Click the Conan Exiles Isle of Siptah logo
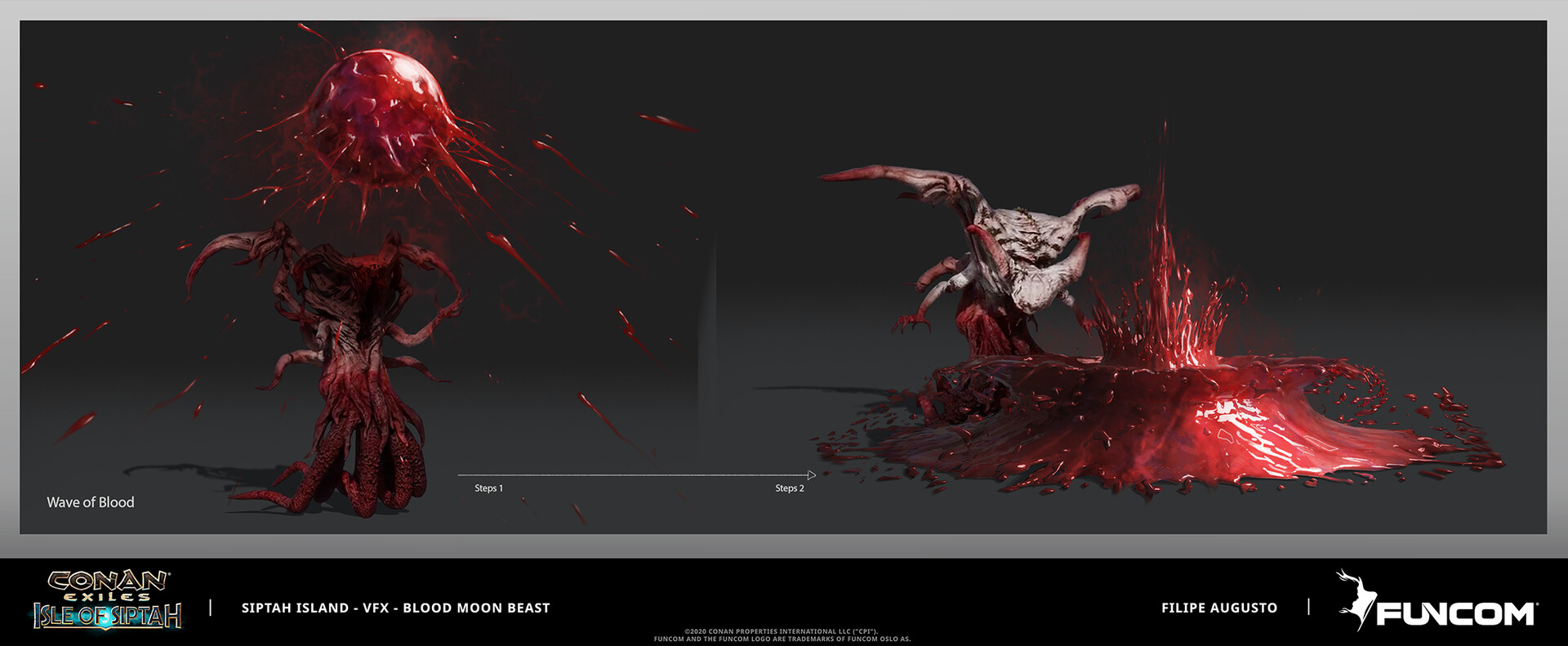Screen dimensions: 1568x646 click(108, 600)
